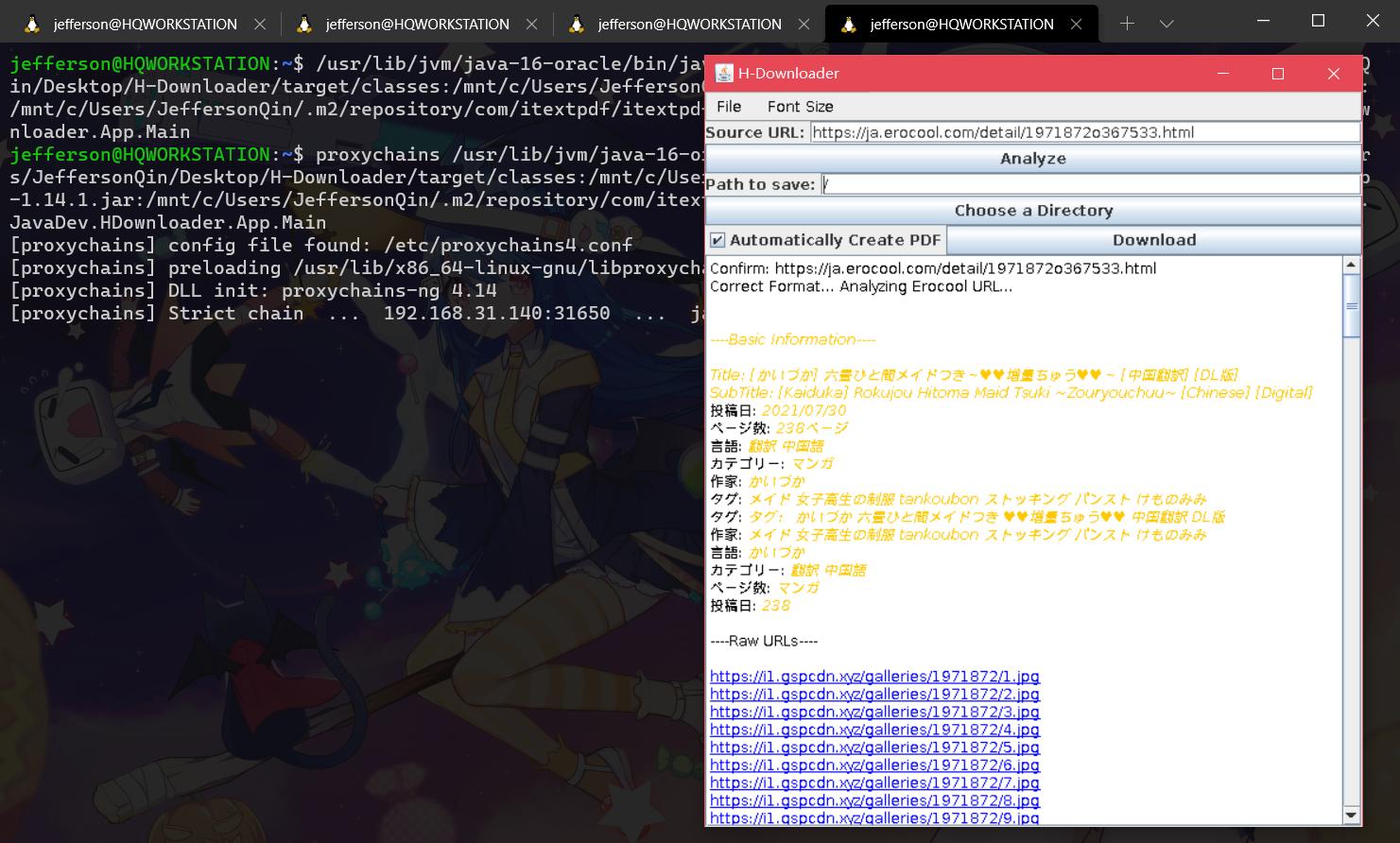The height and width of the screenshot is (843, 1400).
Task: Open the Font Size menu
Action: click(801, 107)
